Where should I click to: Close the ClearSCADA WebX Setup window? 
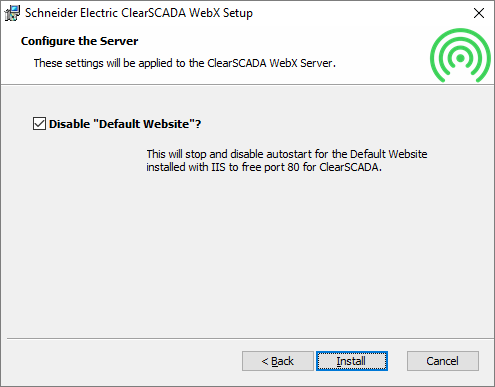pyautogui.click(x=479, y=13)
